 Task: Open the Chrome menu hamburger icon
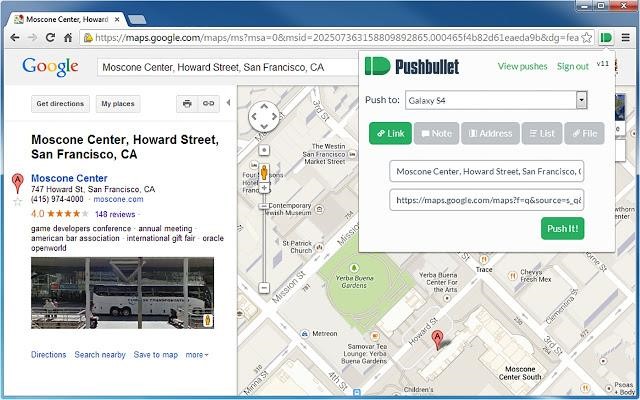(625, 38)
